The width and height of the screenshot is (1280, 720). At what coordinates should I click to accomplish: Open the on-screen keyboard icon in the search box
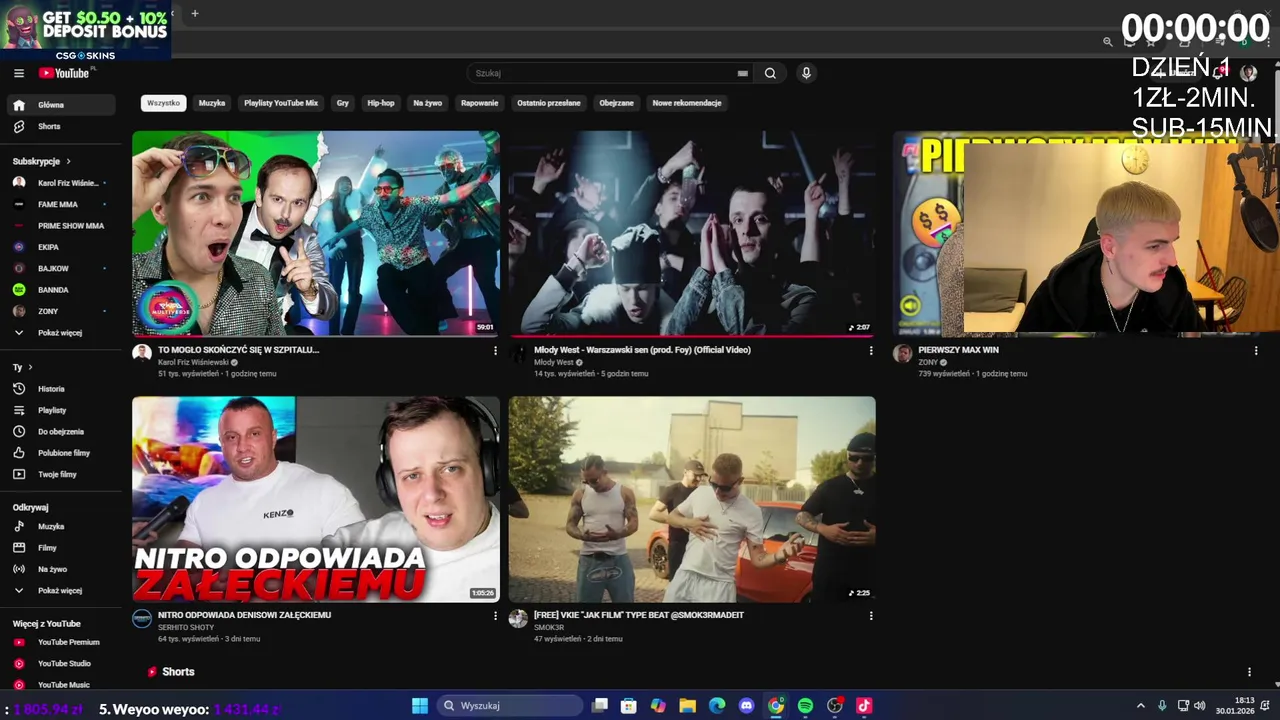(x=742, y=73)
